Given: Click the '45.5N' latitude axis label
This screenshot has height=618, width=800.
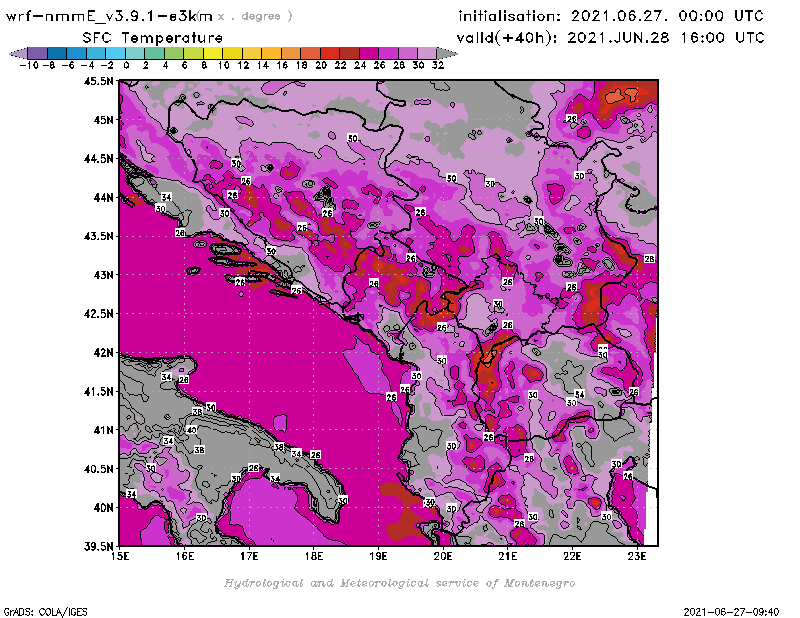Looking at the screenshot, I should point(98,81).
